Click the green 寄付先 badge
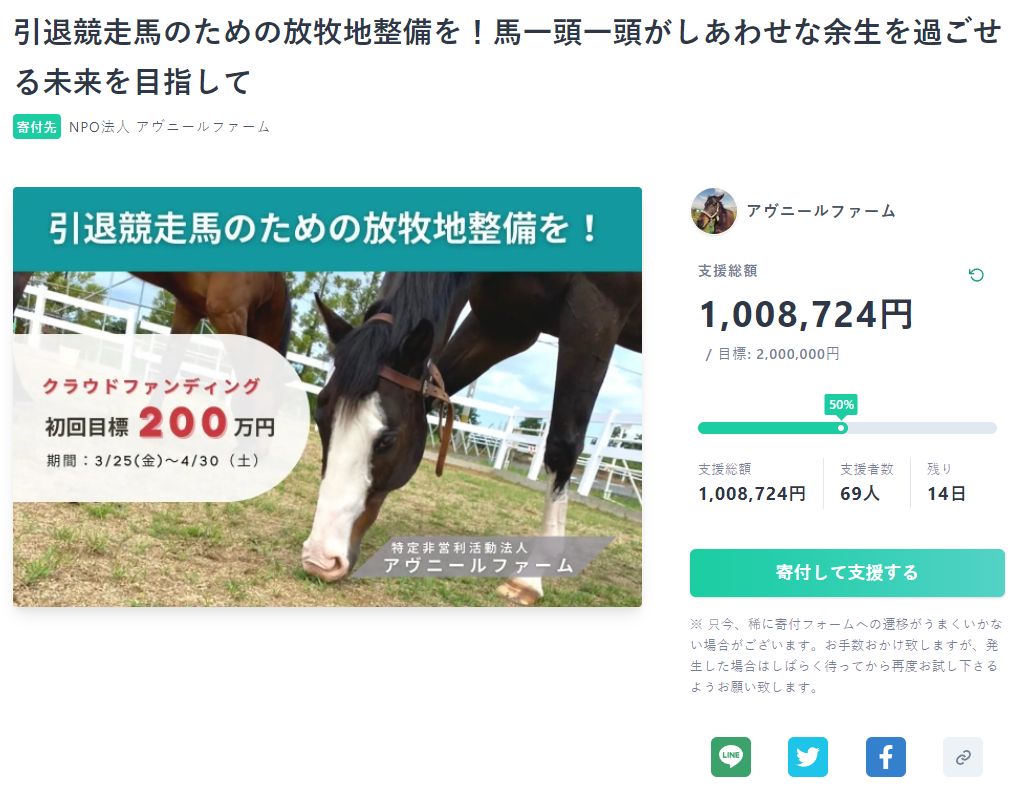Viewport: 1016px width, 796px height. [x=37, y=127]
